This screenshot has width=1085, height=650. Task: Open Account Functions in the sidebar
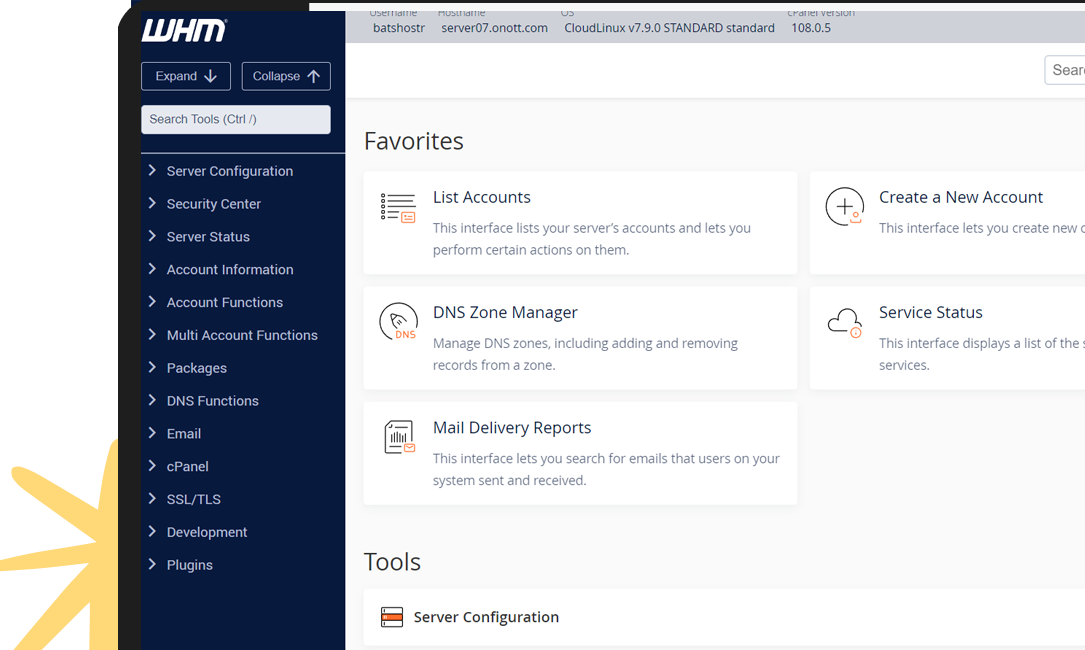tap(224, 302)
